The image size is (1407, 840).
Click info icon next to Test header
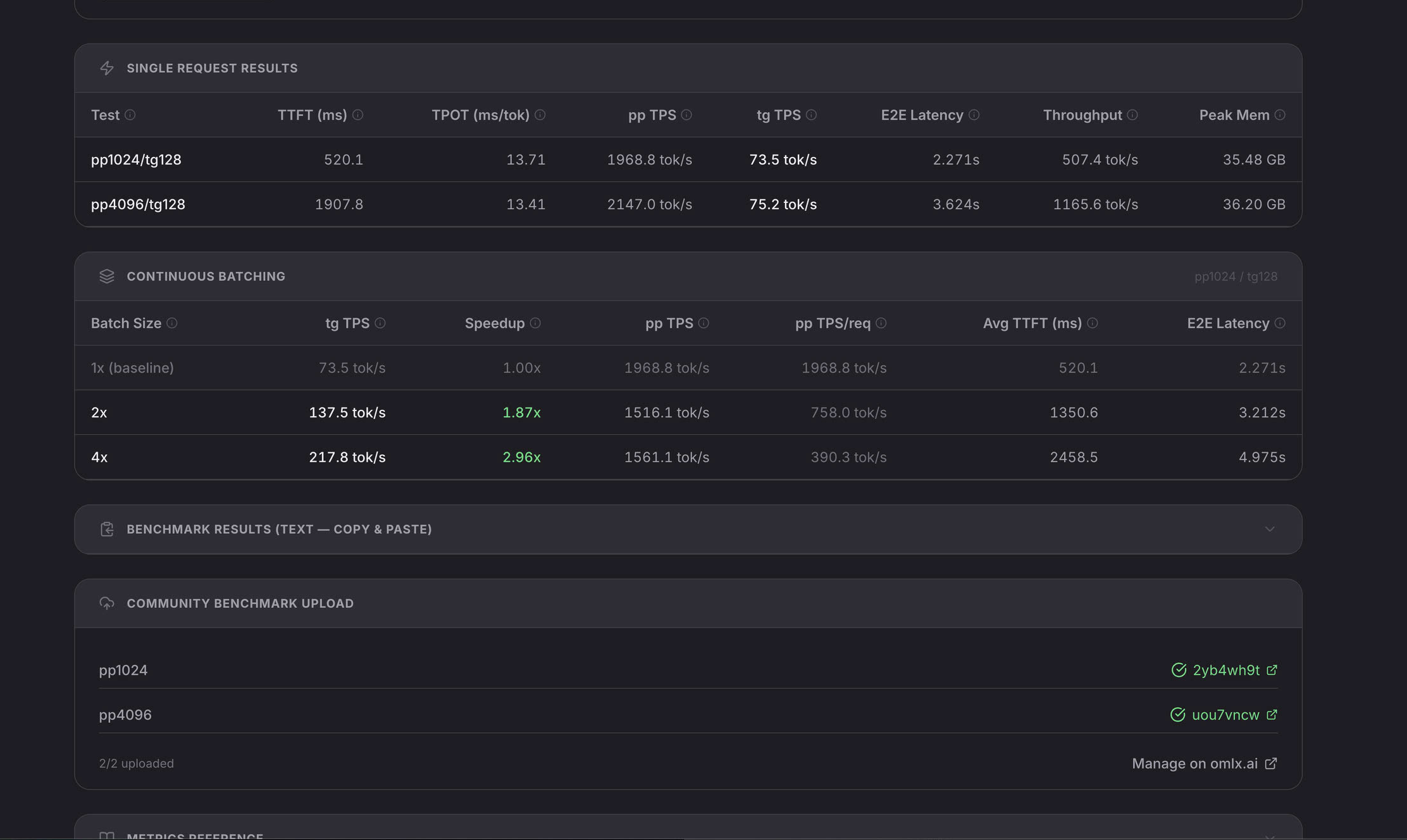point(130,115)
